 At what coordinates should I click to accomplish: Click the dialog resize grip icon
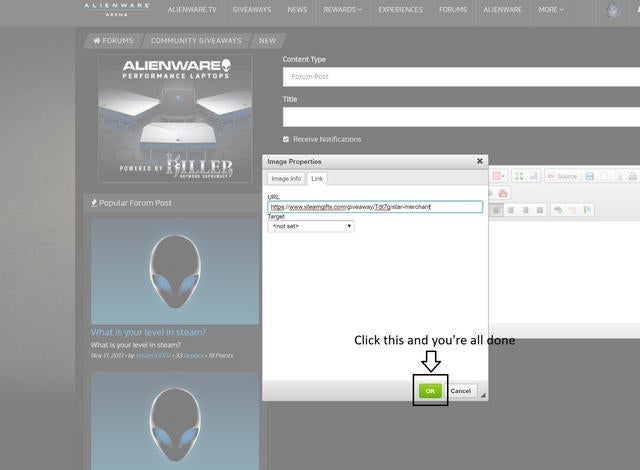click(483, 395)
